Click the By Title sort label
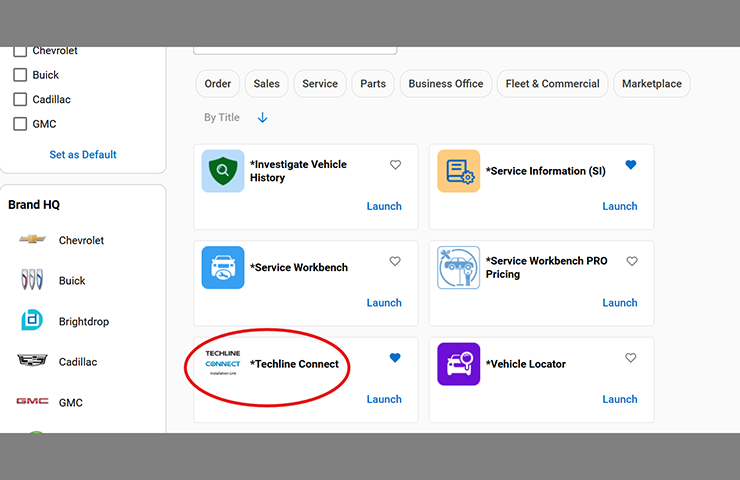Screen dimensions: 740x480 point(222,118)
